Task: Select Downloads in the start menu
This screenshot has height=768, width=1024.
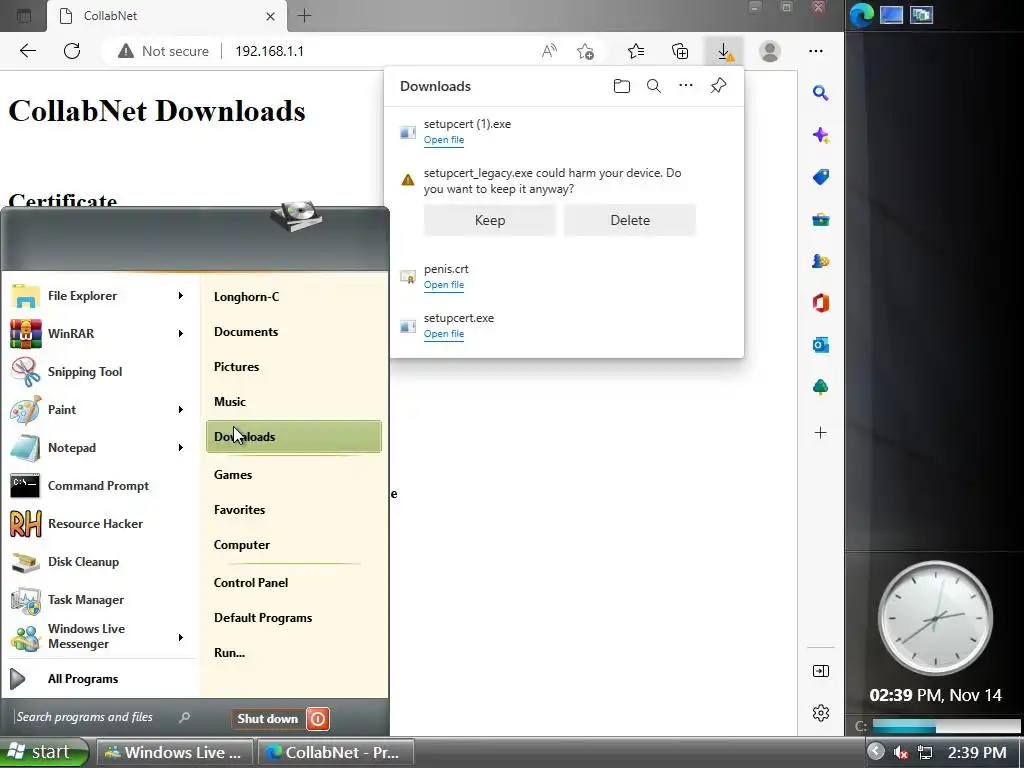Action: 294,436
